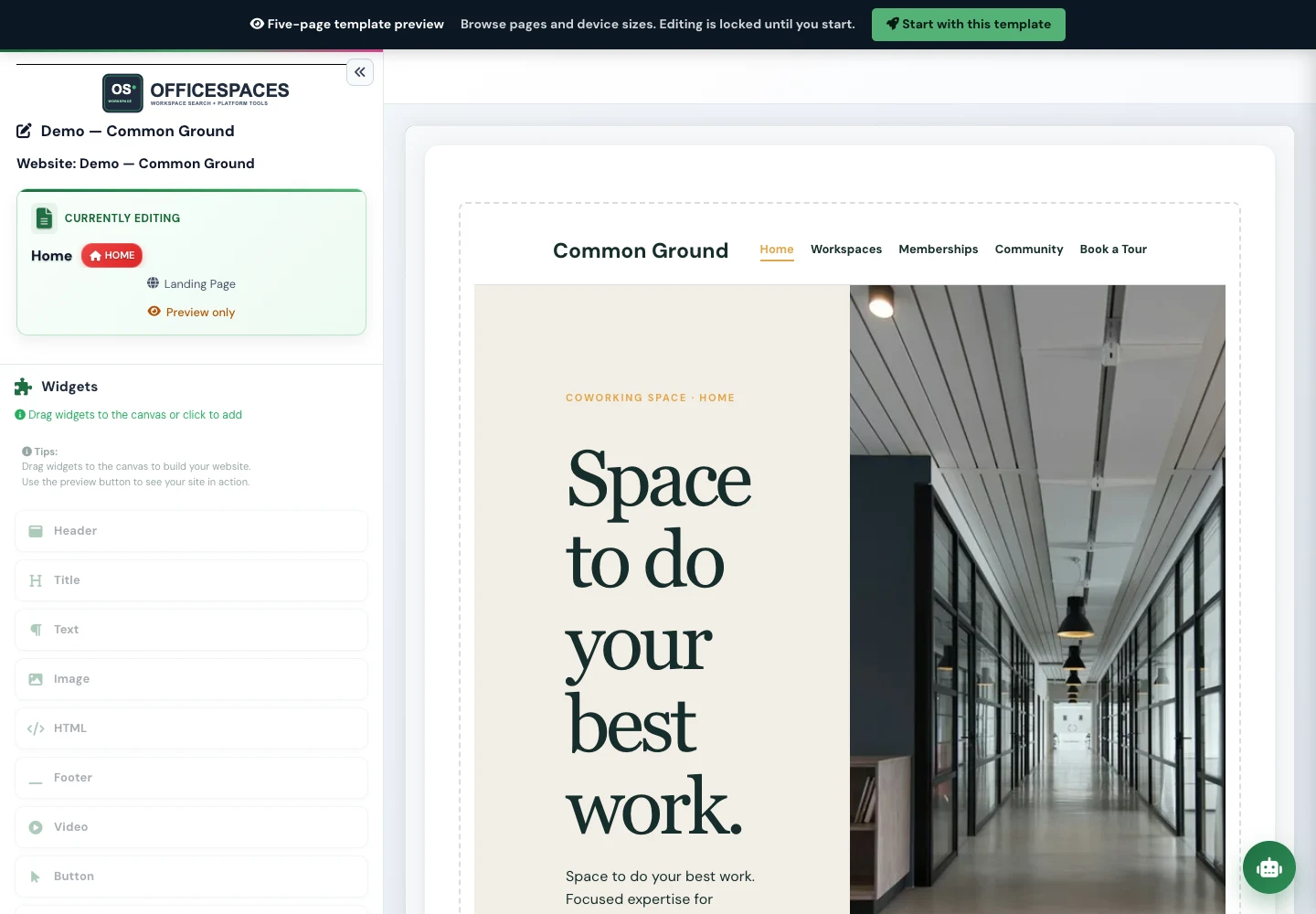Open the chatbot robot icon button
1316x914 pixels.
[1269, 867]
